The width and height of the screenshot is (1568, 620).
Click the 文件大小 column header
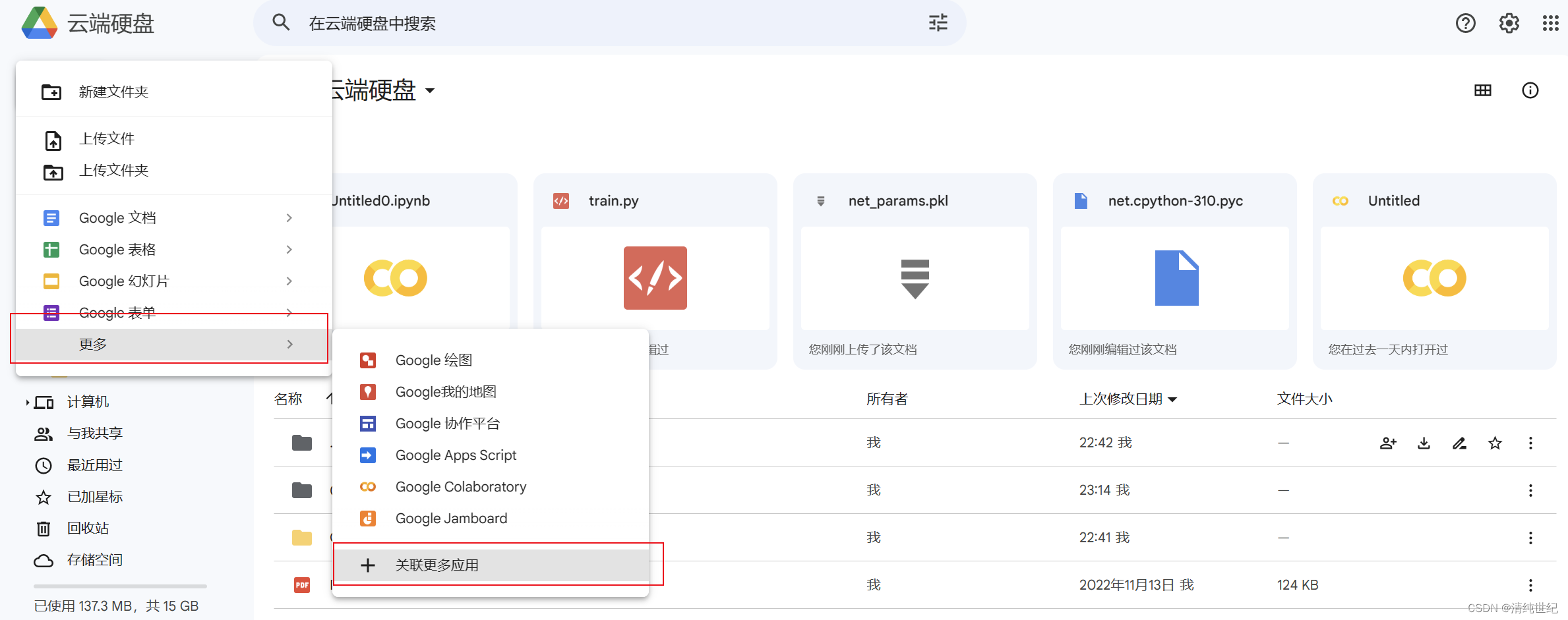[1304, 399]
